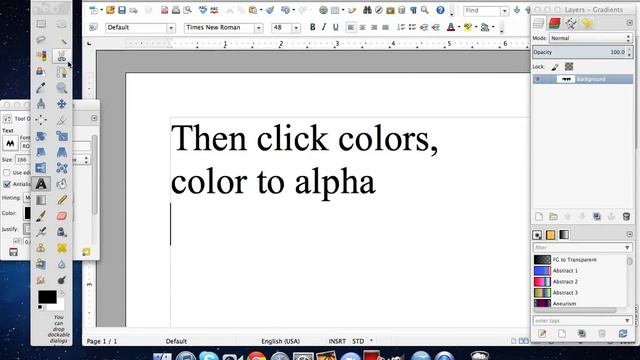This screenshot has width=640, height=360.
Task: Switch to the Undo History tab
Action: tap(587, 23)
